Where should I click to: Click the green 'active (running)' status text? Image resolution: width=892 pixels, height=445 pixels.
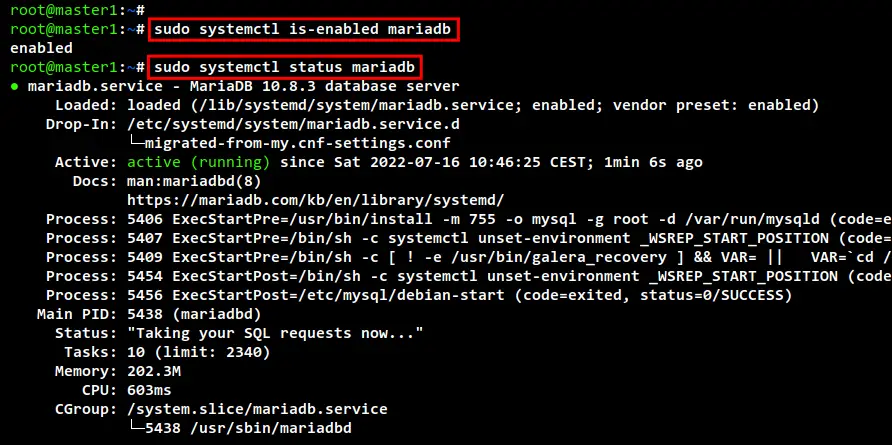pos(199,163)
